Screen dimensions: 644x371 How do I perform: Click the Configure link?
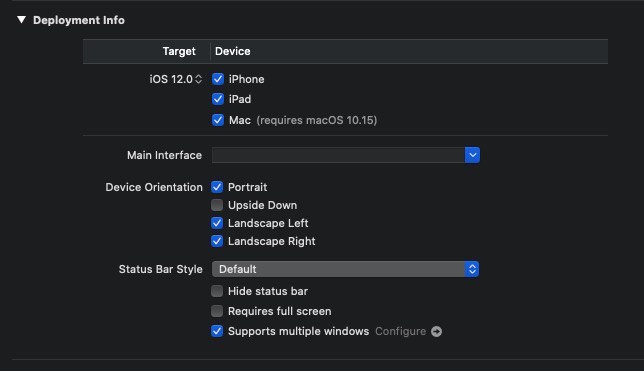(400, 331)
